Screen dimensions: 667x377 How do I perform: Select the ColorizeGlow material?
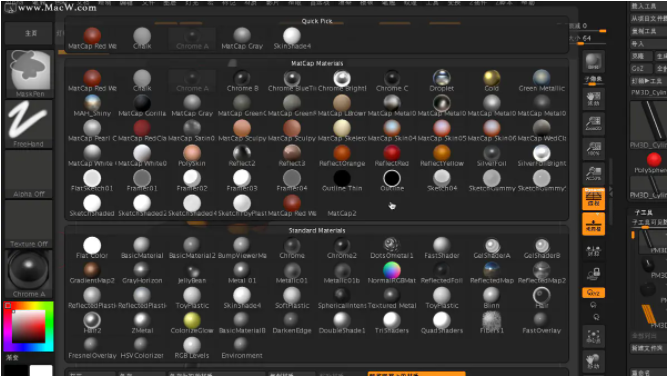[x=192, y=323]
